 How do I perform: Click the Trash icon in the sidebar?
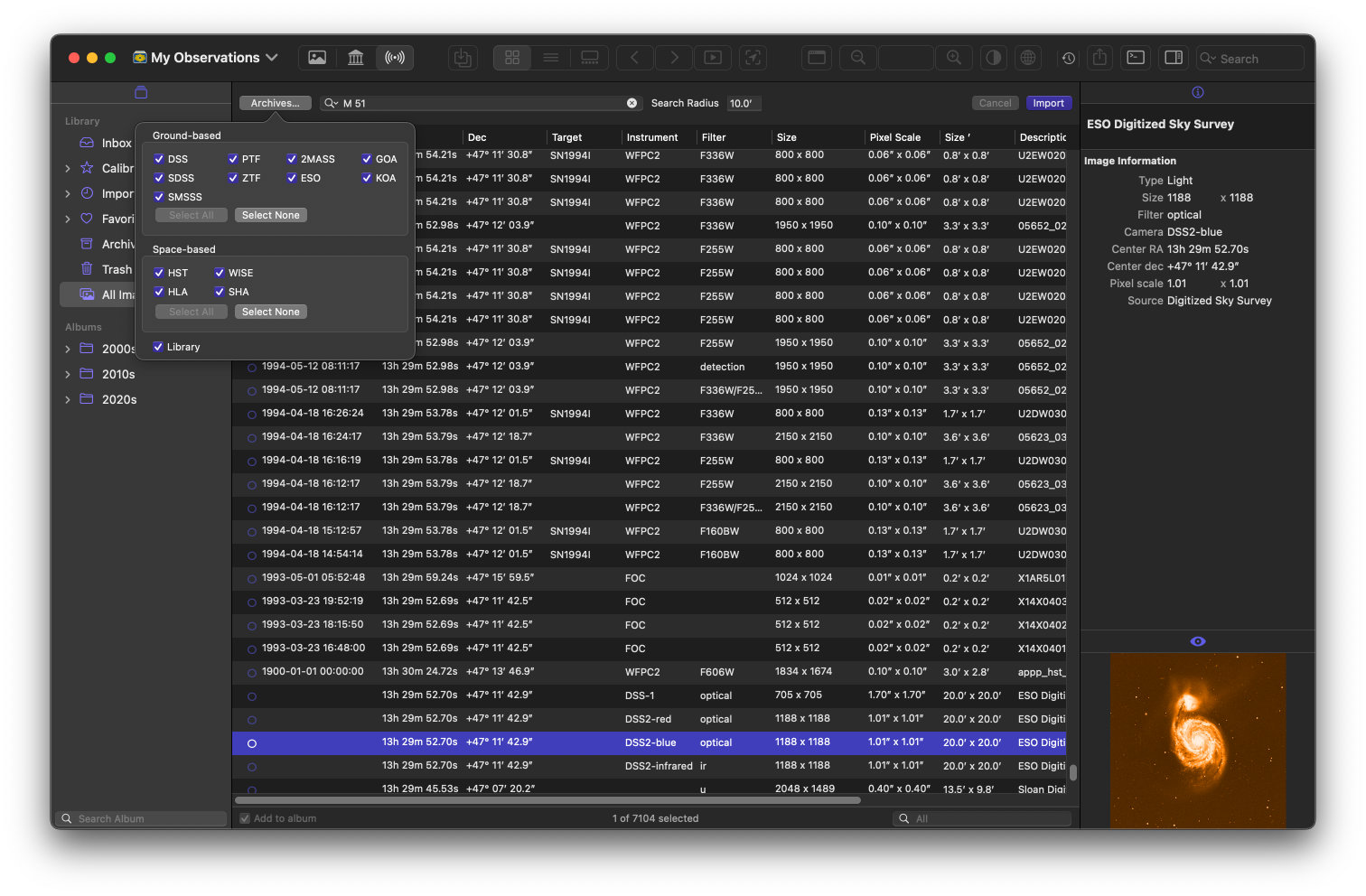[87, 268]
